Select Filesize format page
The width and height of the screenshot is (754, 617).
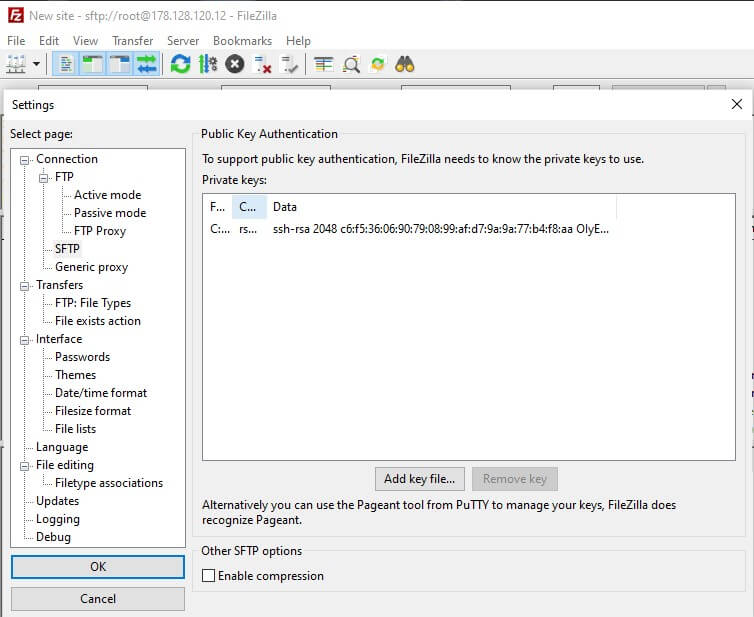click(x=93, y=411)
